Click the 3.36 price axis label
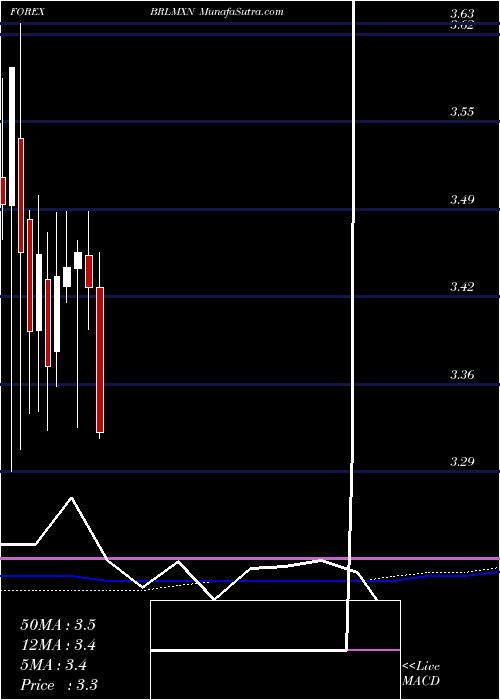 (462, 374)
